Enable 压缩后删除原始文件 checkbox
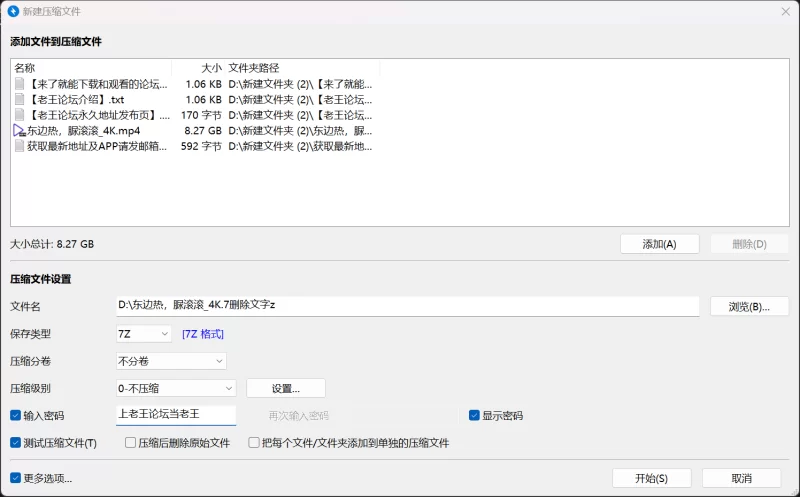This screenshot has width=800, height=497. click(x=130, y=443)
